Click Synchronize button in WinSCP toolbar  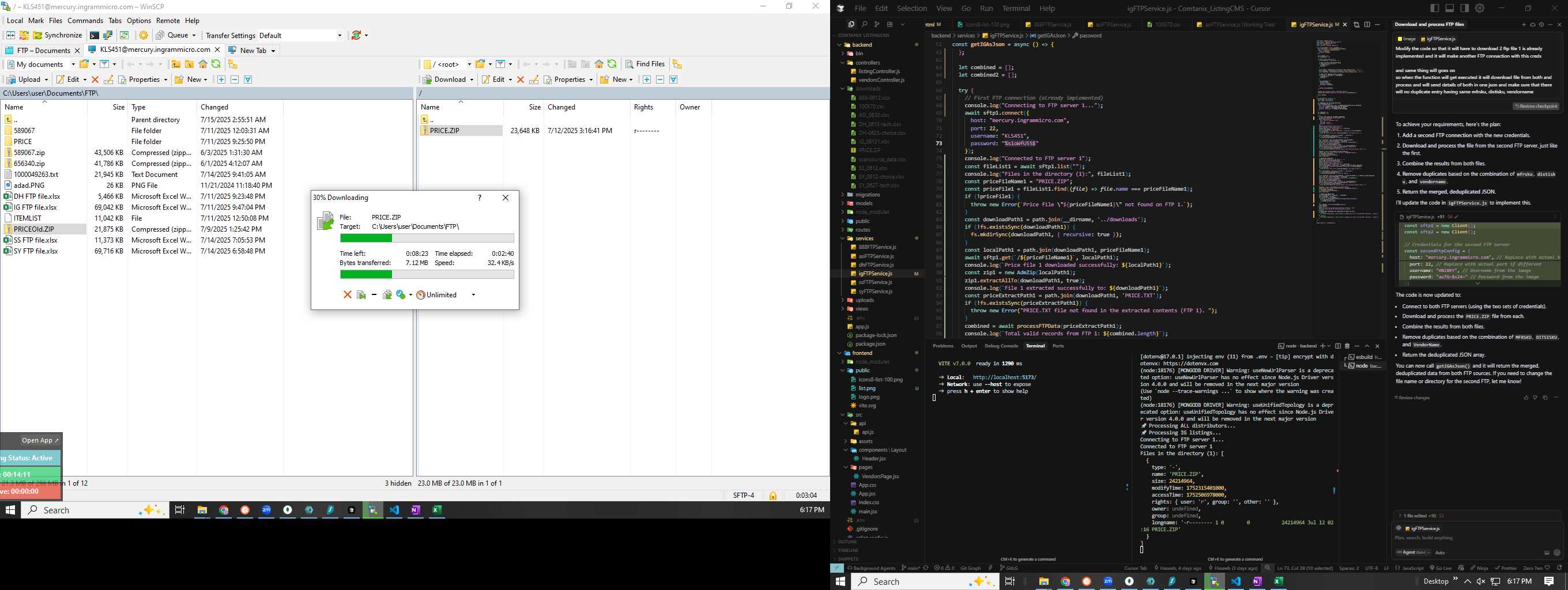[x=57, y=35]
